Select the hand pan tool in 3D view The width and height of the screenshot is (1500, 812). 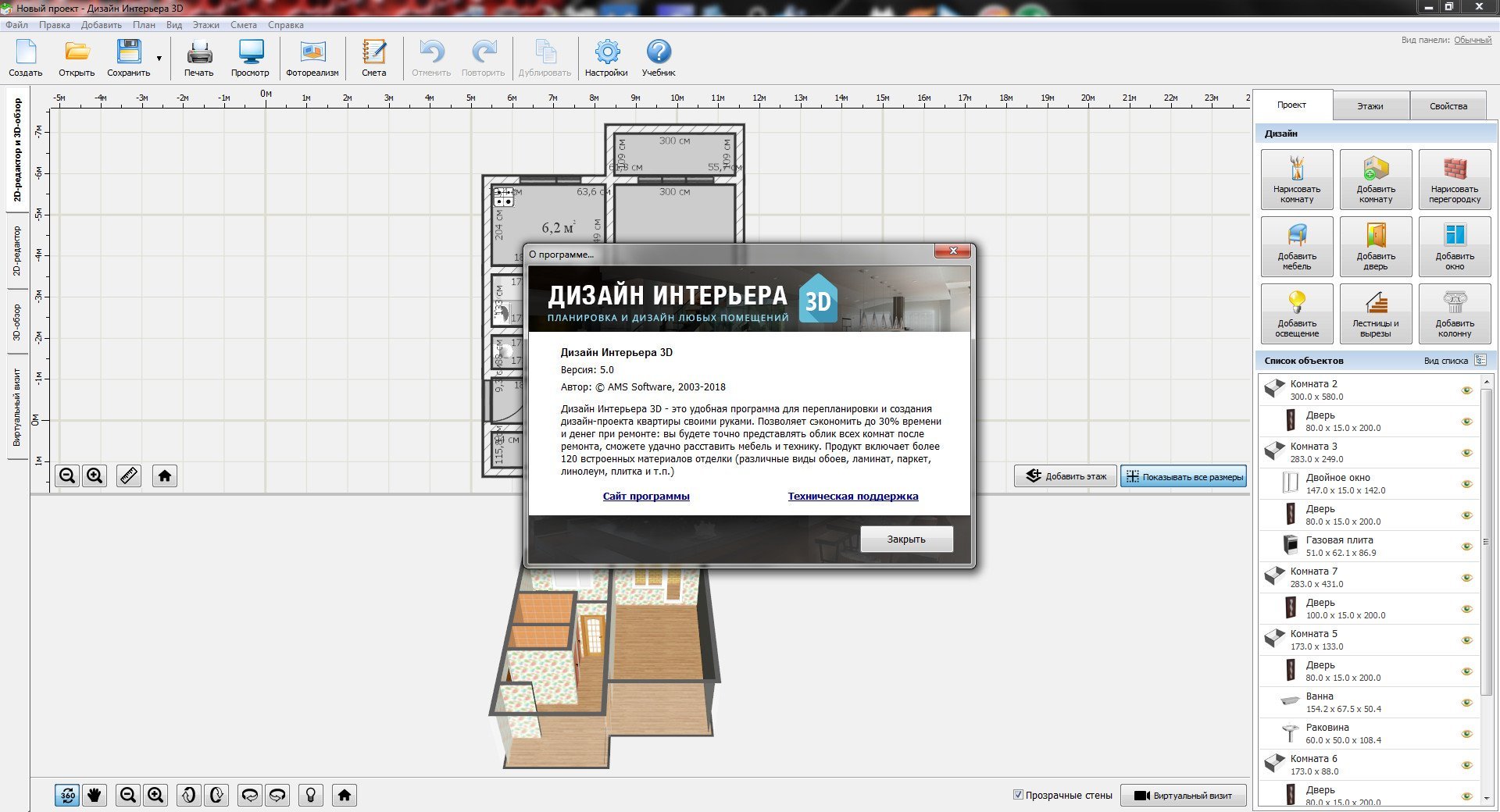tap(95, 795)
